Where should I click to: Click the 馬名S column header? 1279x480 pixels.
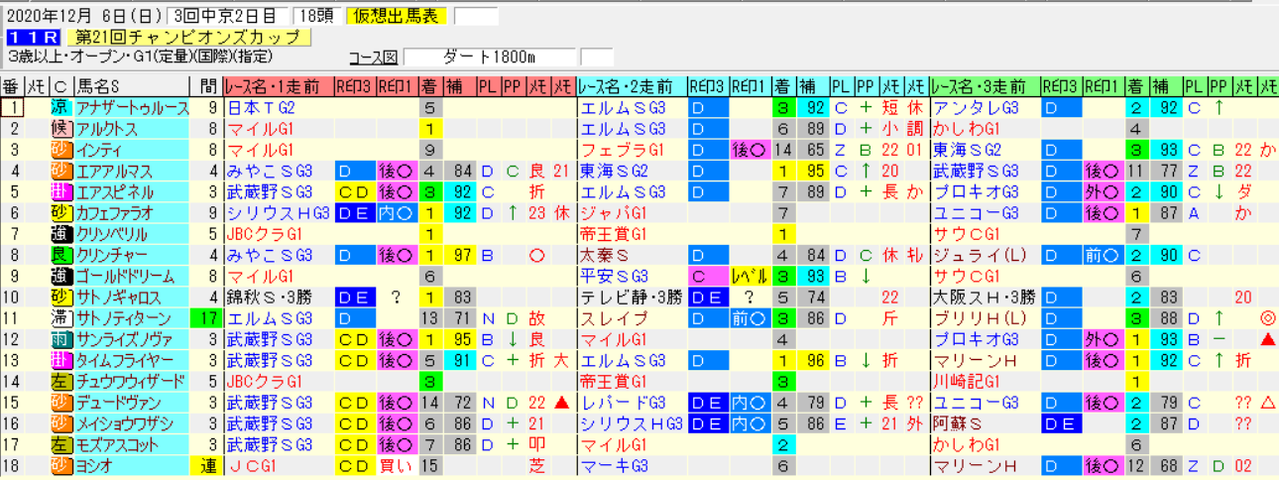[x=133, y=86]
